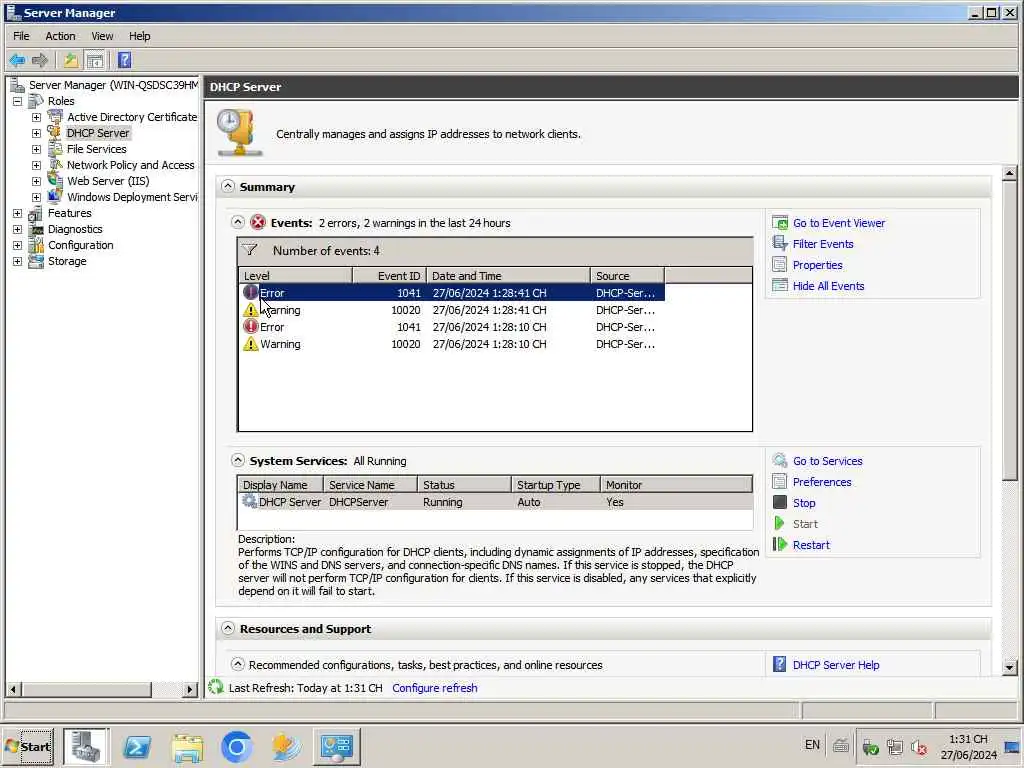Click the muted volume tray icon

(x=920, y=746)
